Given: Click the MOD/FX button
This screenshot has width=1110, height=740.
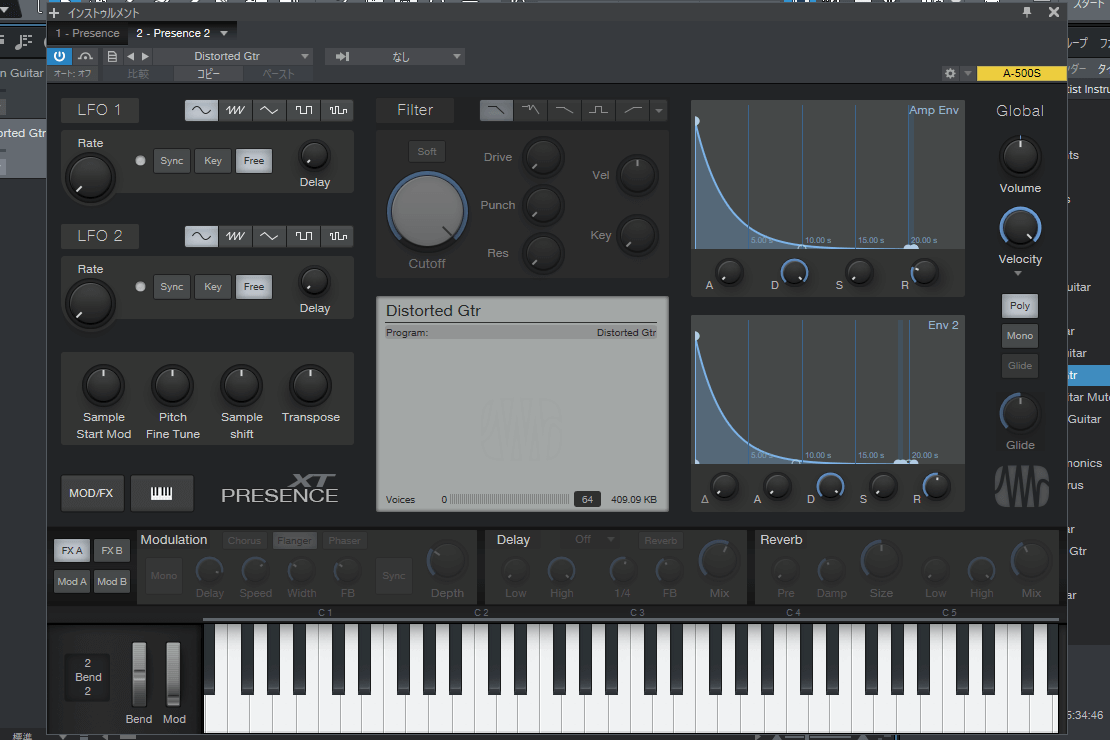Looking at the screenshot, I should tap(92, 493).
